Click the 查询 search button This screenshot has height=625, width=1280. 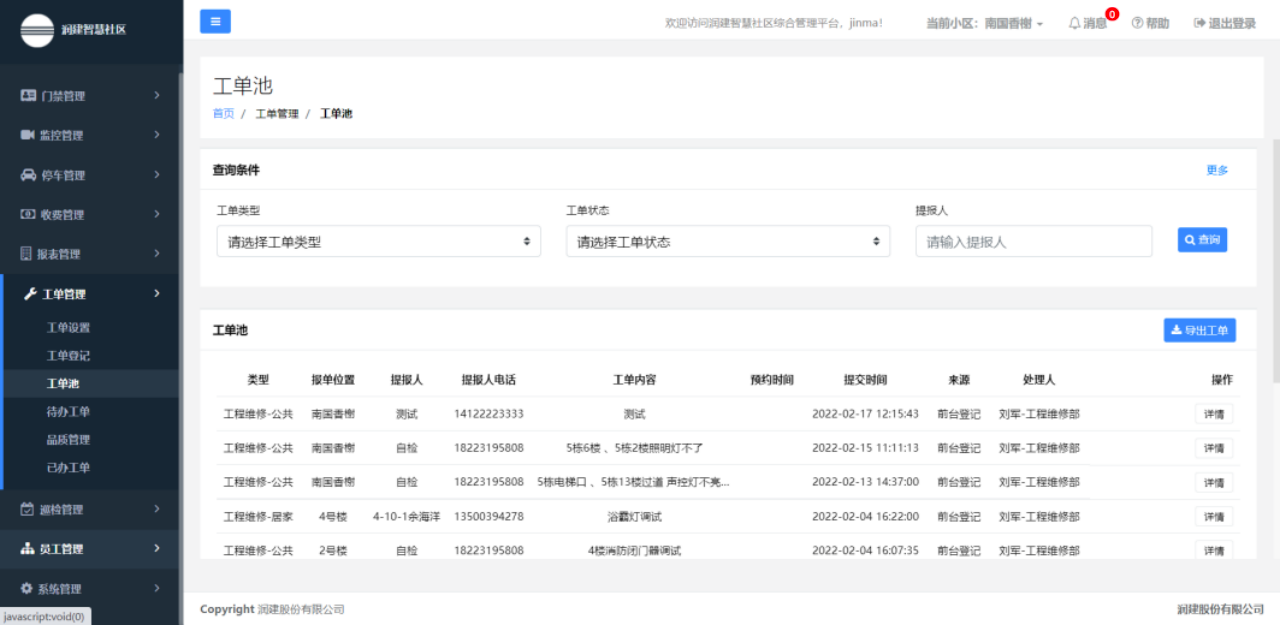(1202, 240)
